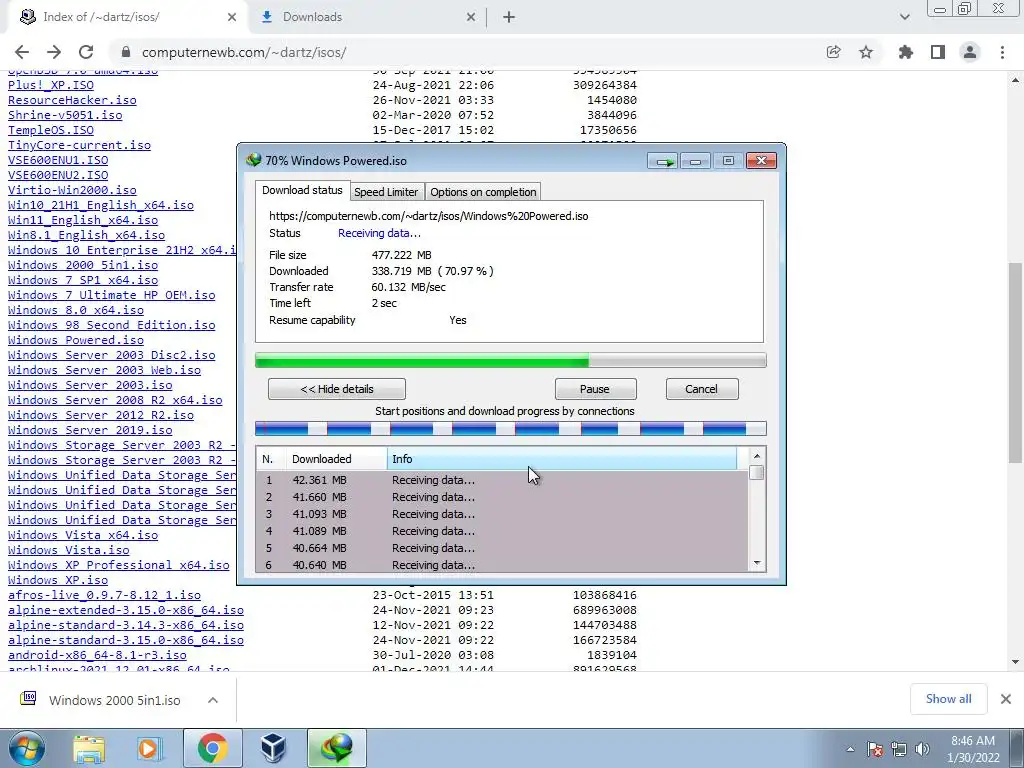Open the Windows_Powered.iso link
Viewport: 1024px width, 768px height.
(76, 340)
